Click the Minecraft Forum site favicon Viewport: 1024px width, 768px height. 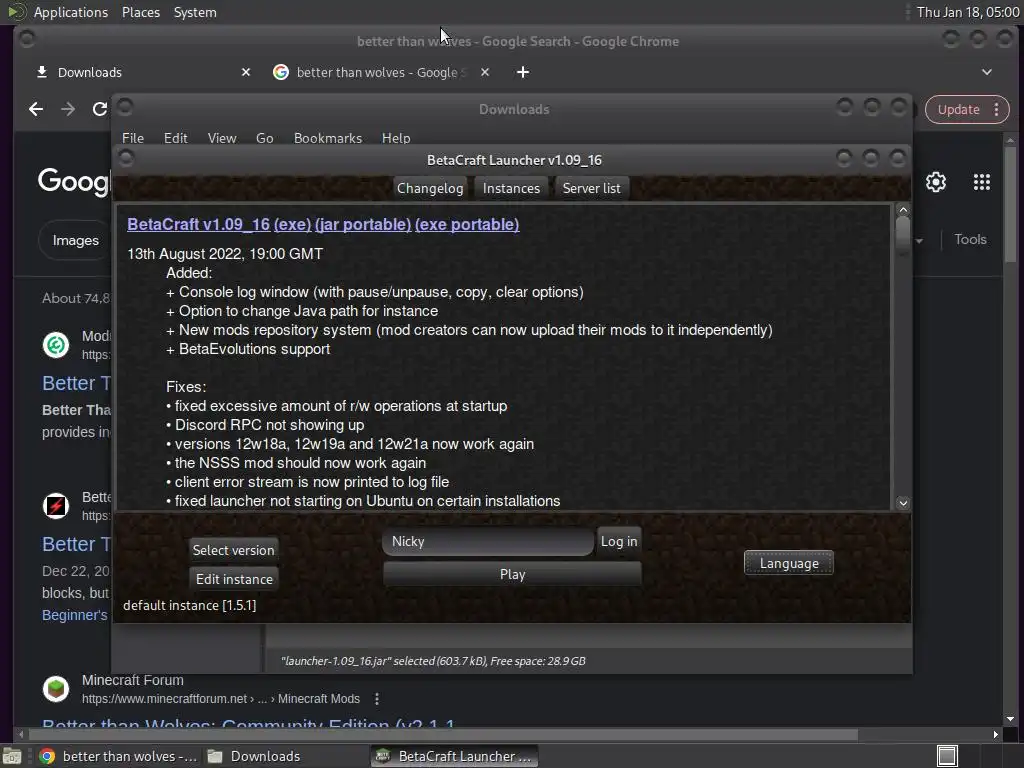point(56,688)
